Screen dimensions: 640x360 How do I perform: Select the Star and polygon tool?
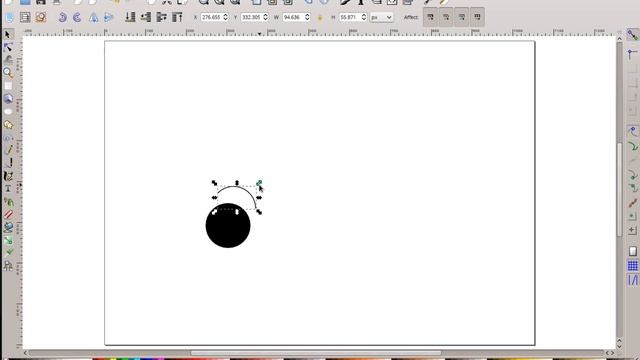pos(8,124)
